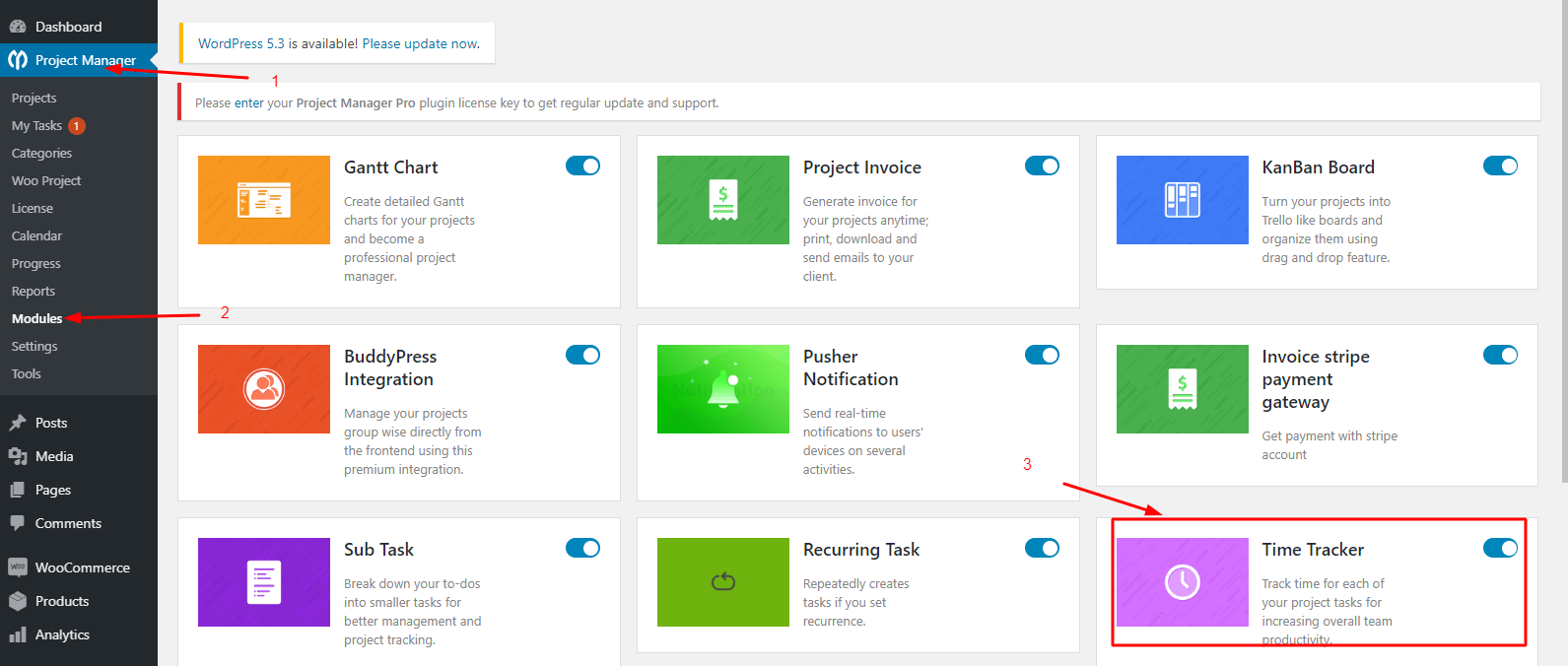Click the Sub Task title text
Screen dimensions: 1568x666
pos(378,550)
